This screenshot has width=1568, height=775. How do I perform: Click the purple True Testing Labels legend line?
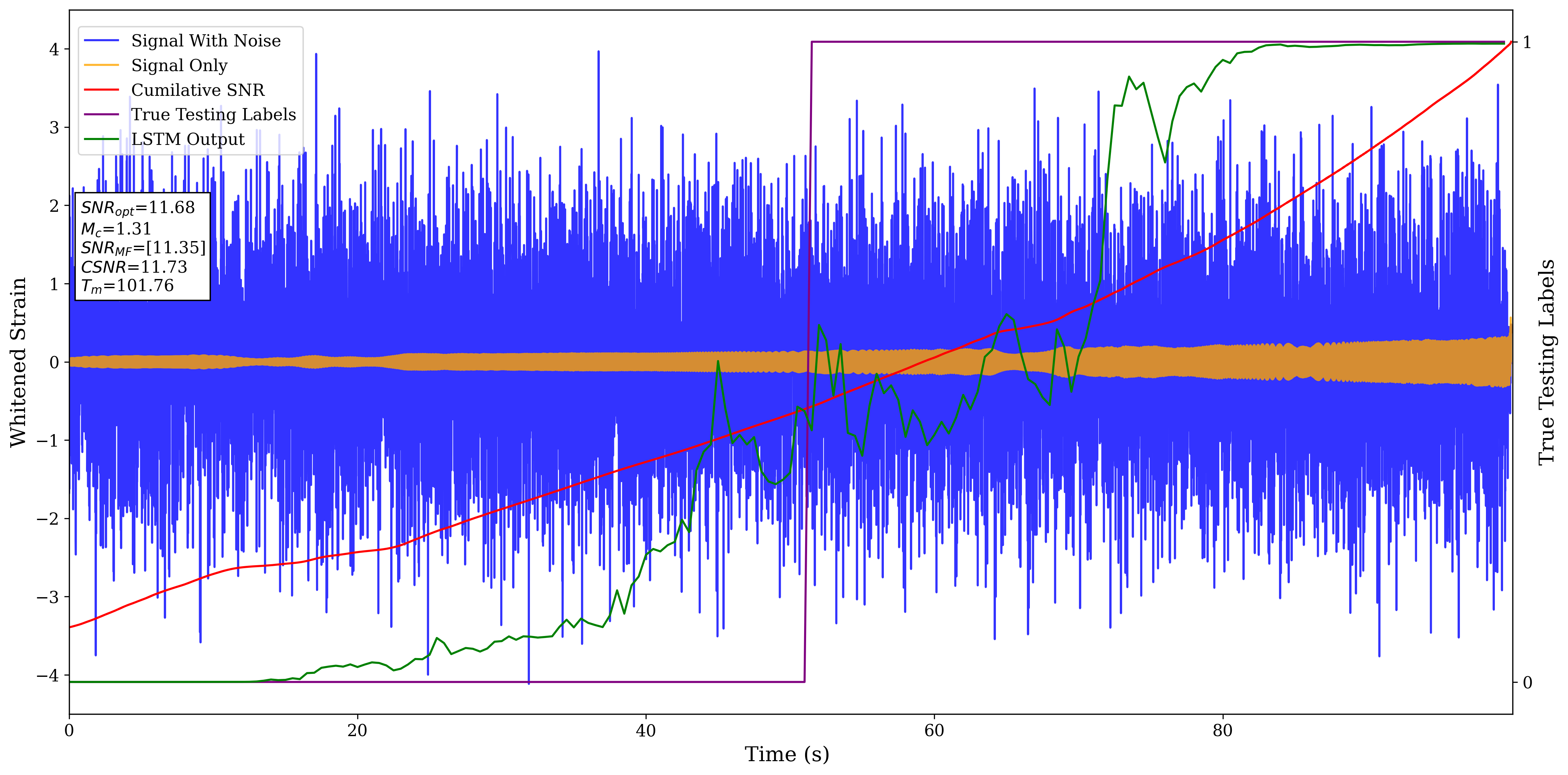tap(101, 114)
